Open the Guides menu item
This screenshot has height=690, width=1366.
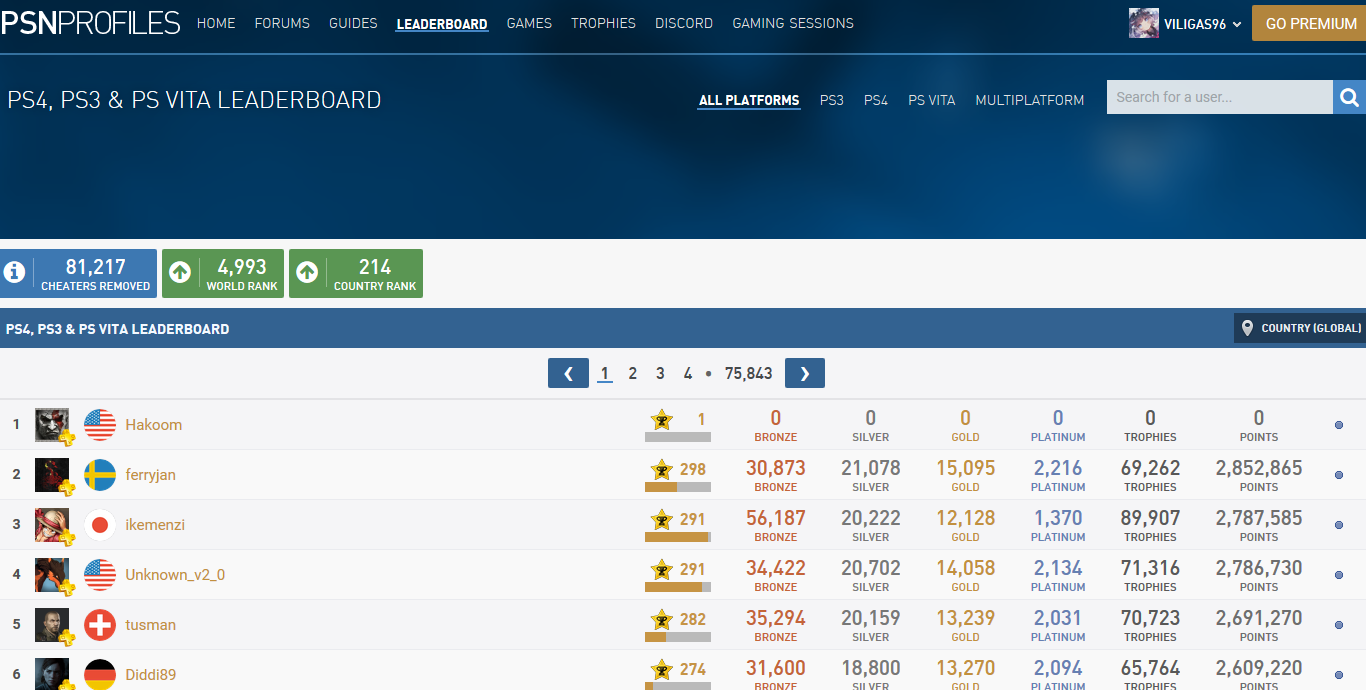353,23
